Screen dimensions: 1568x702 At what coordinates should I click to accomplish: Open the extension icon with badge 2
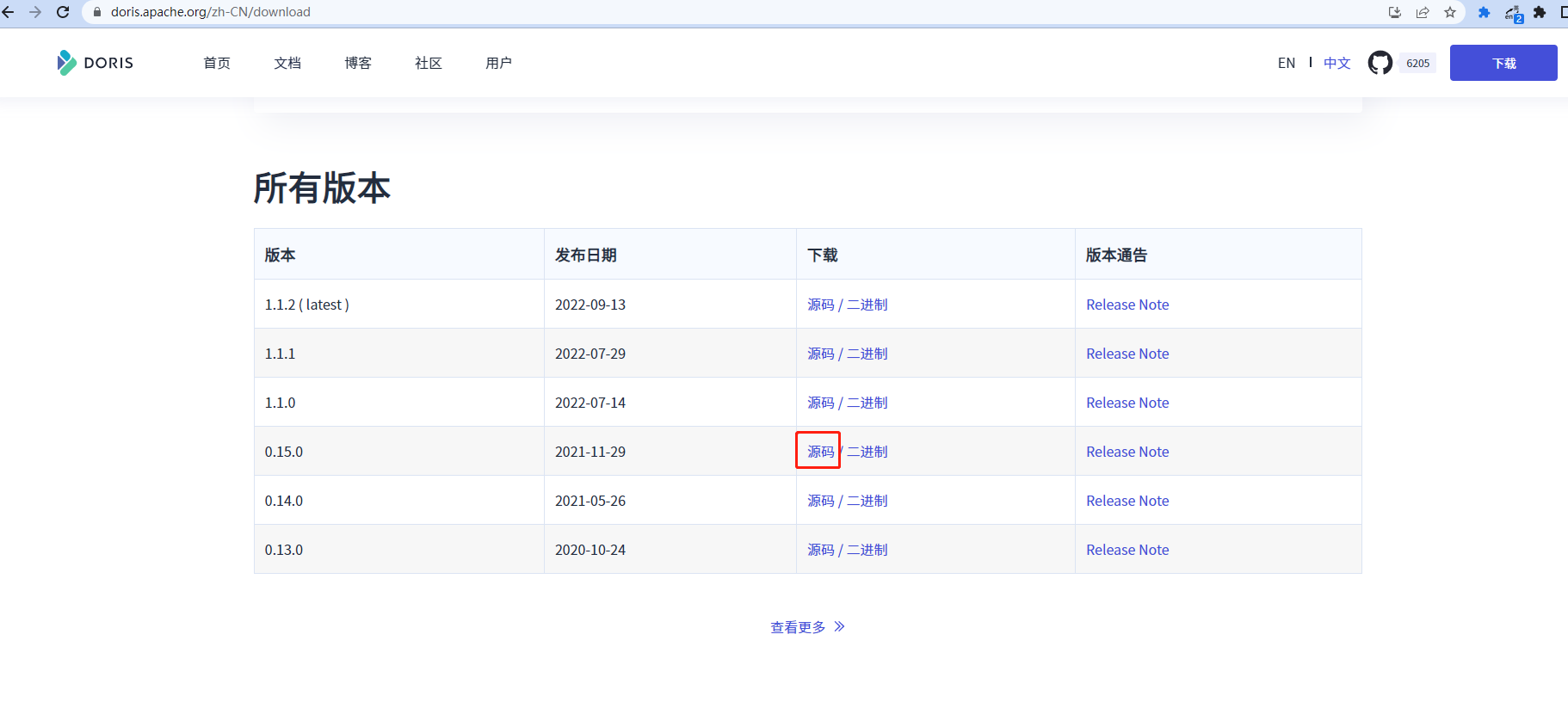coord(1513,13)
